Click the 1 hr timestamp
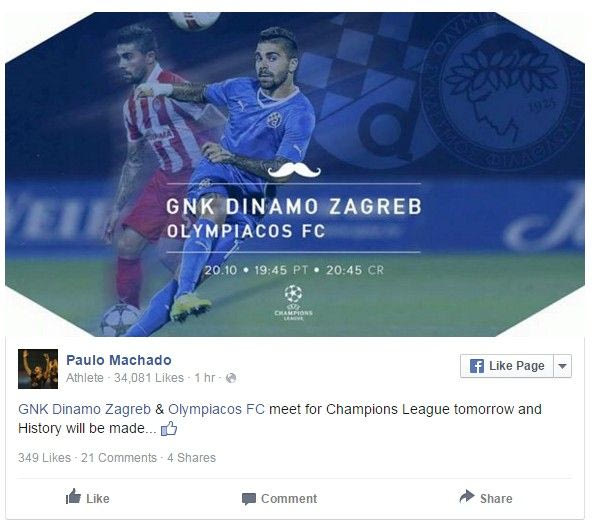Screen dimensions: 597x531 205,378
